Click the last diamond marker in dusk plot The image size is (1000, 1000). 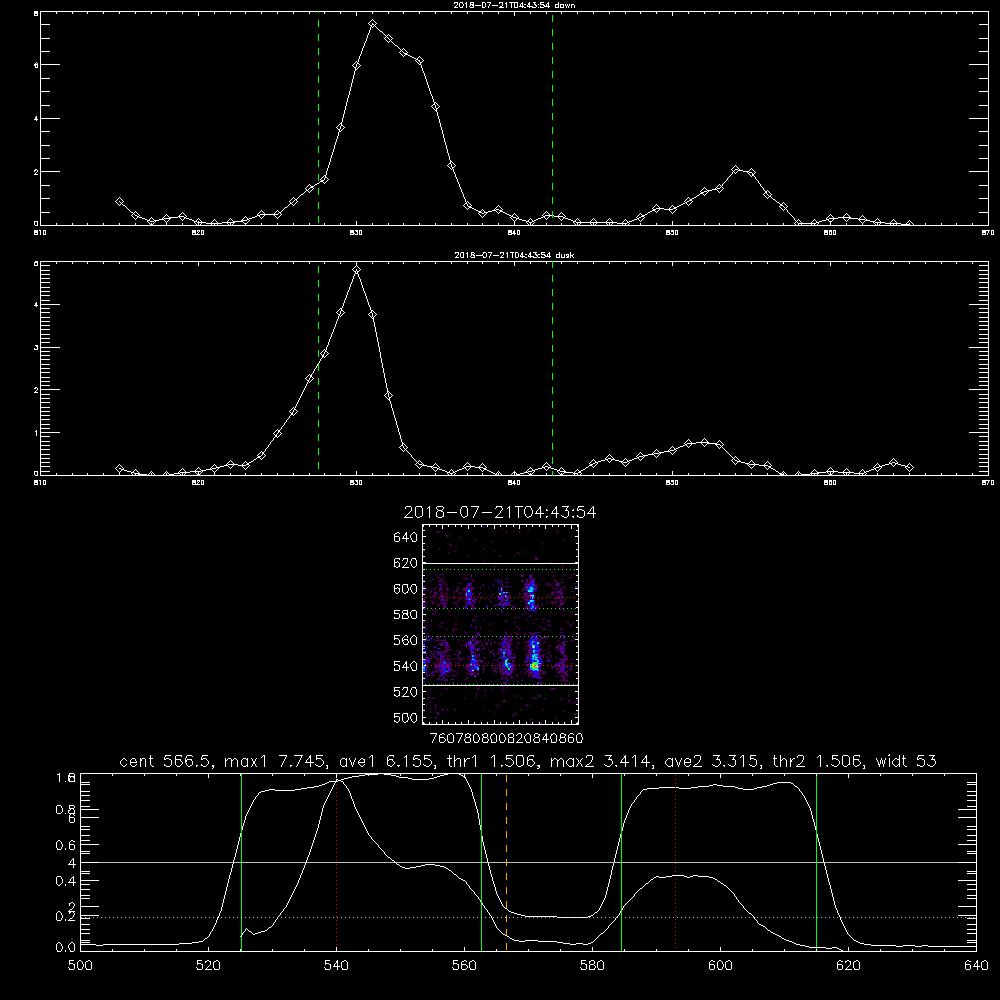(909, 467)
